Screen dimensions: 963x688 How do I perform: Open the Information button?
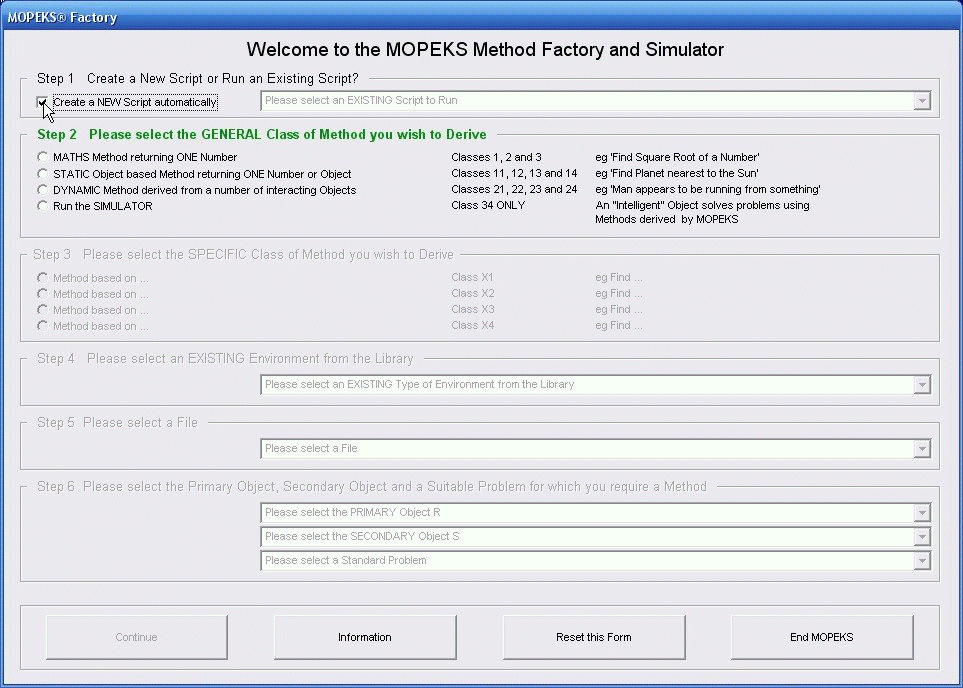[365, 637]
